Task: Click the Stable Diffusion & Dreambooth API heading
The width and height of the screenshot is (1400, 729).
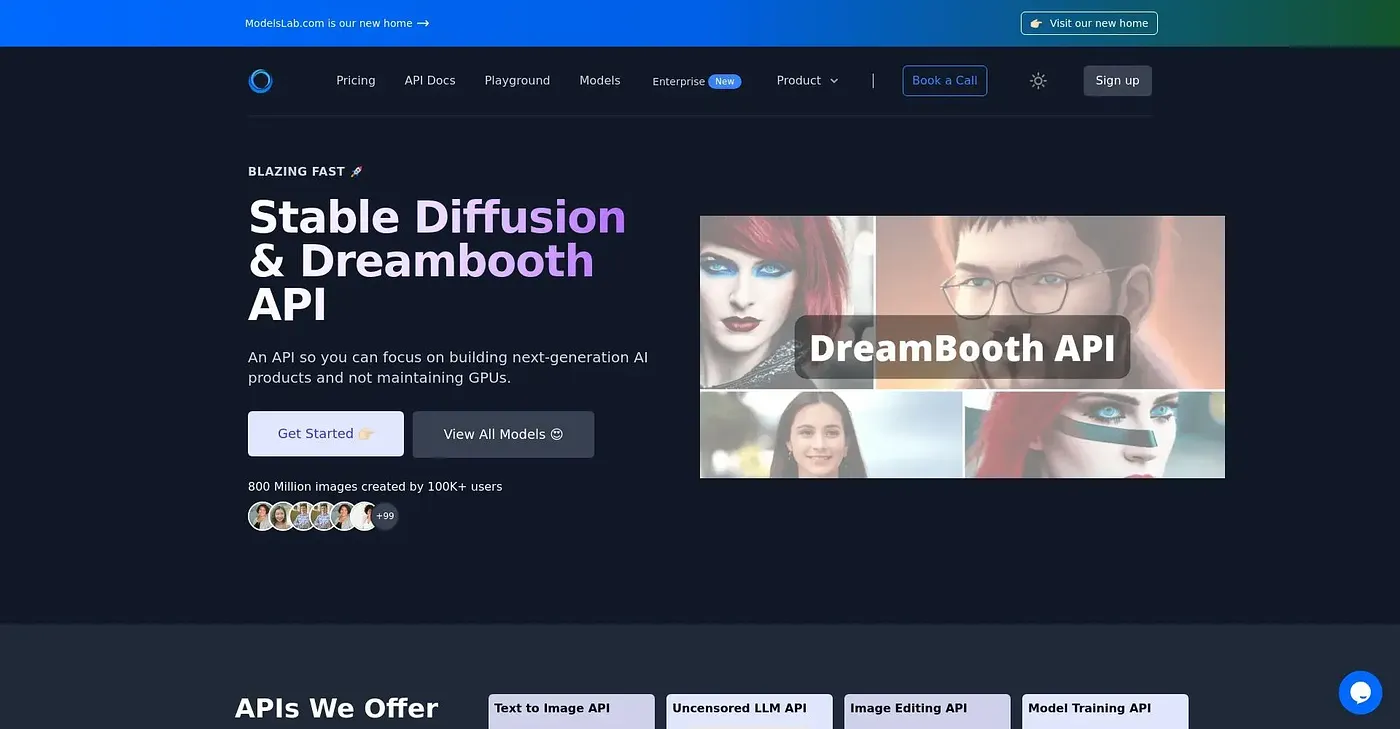Action: (x=437, y=260)
